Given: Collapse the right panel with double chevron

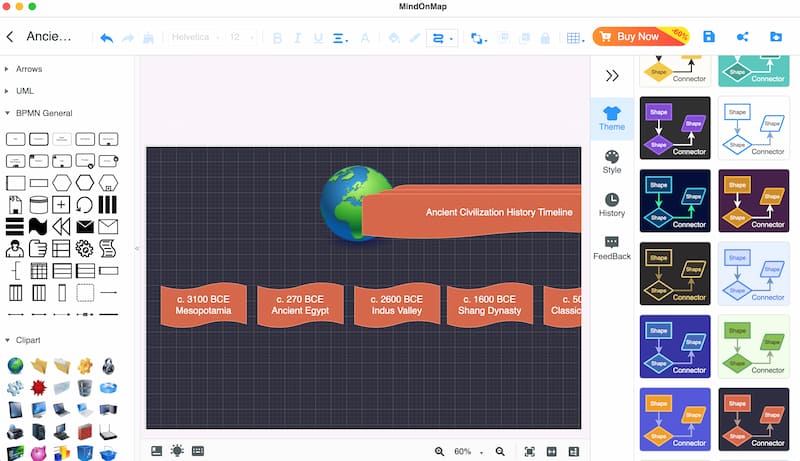Looking at the screenshot, I should [612, 76].
